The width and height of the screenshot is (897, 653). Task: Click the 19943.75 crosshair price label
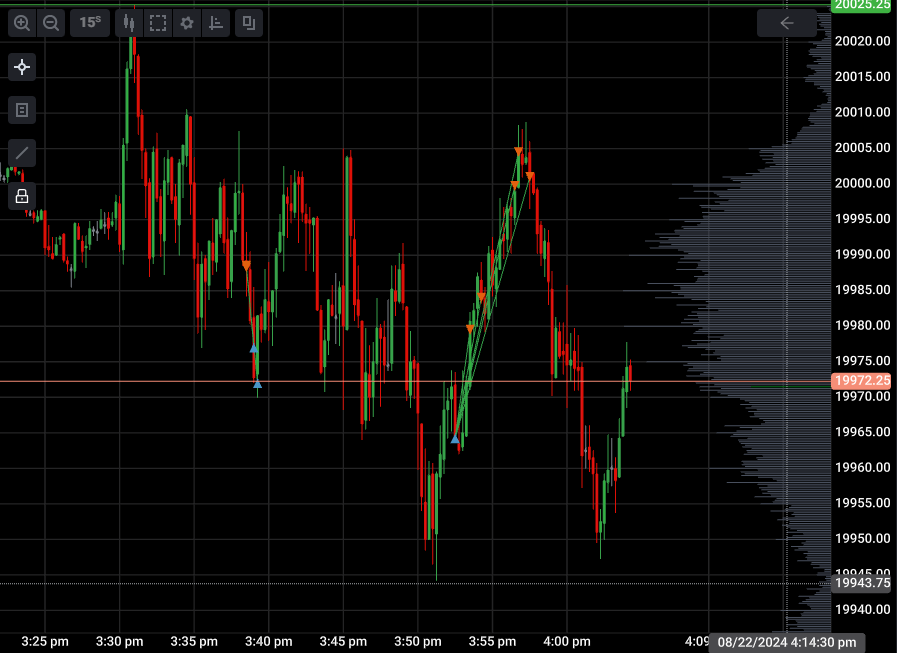[862, 583]
